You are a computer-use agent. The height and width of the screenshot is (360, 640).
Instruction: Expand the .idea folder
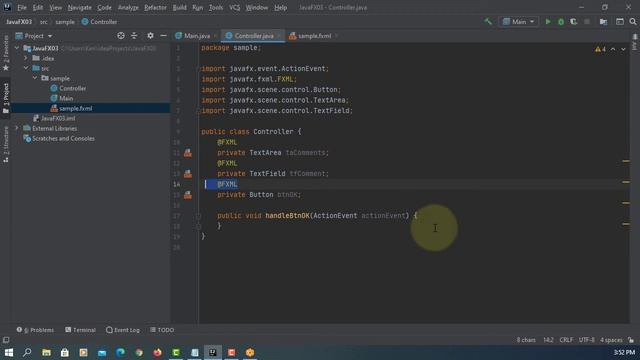coord(26,58)
